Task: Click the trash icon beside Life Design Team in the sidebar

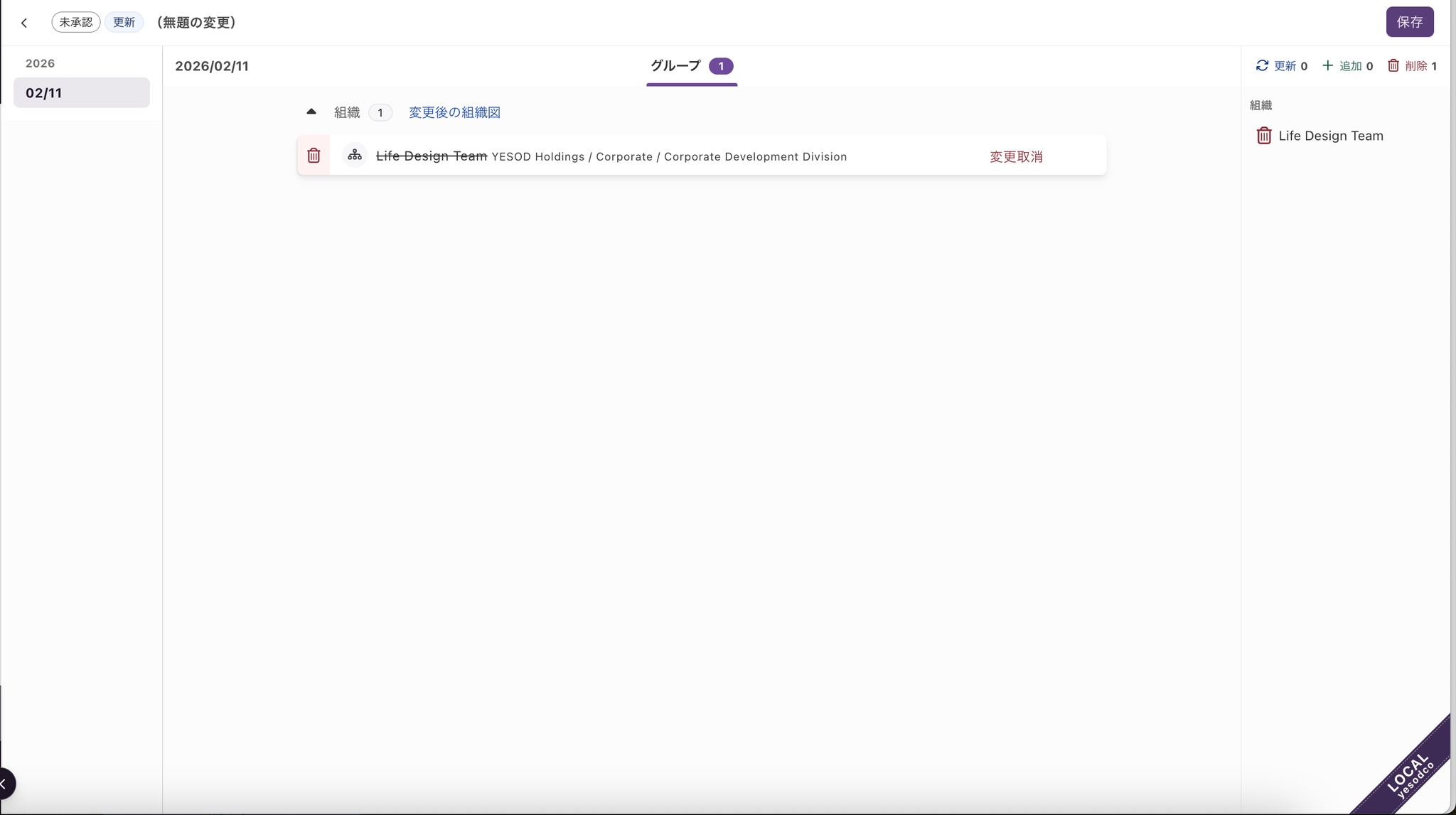Action: click(x=1263, y=136)
